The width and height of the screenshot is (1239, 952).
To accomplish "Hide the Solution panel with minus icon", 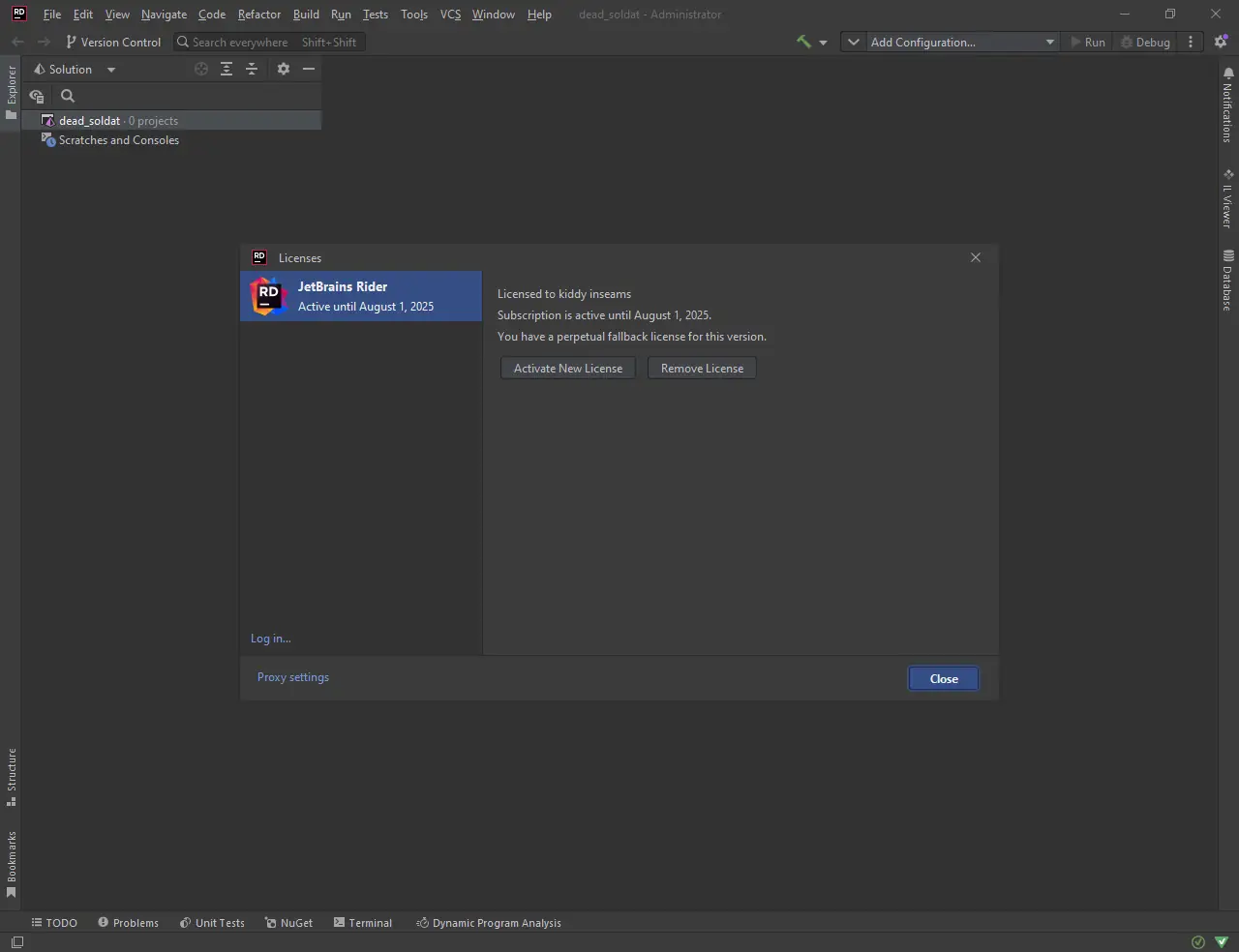I will point(309,69).
